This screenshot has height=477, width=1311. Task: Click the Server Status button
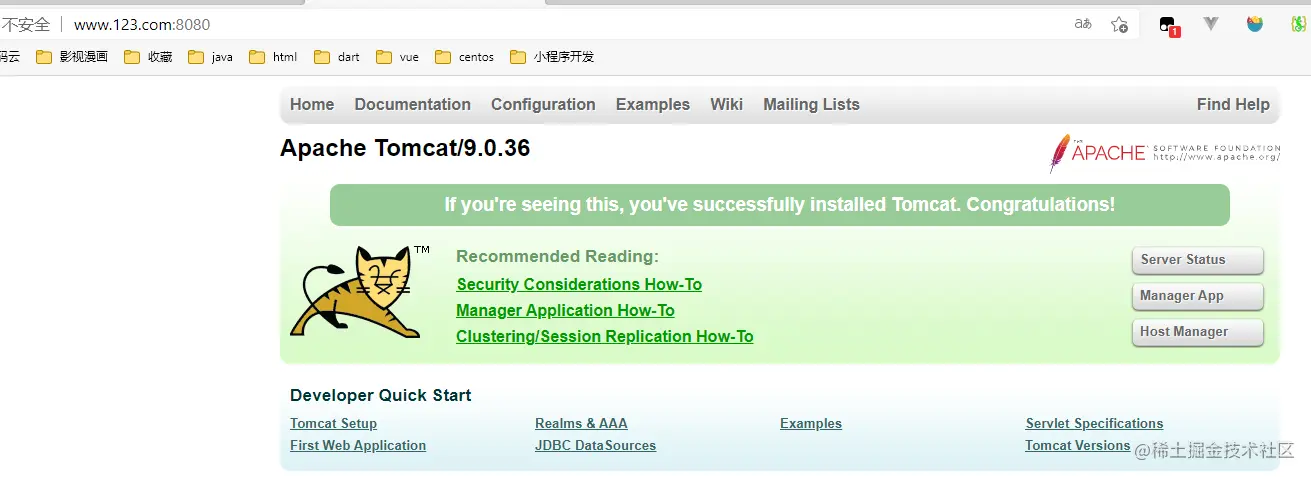(1198, 260)
